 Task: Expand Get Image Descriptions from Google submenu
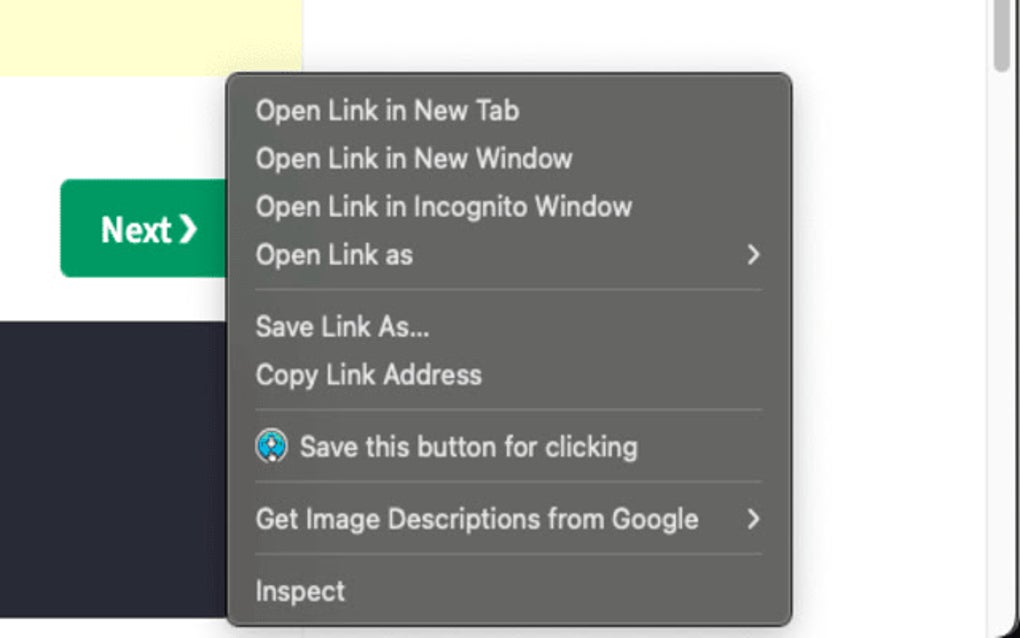[x=476, y=519]
